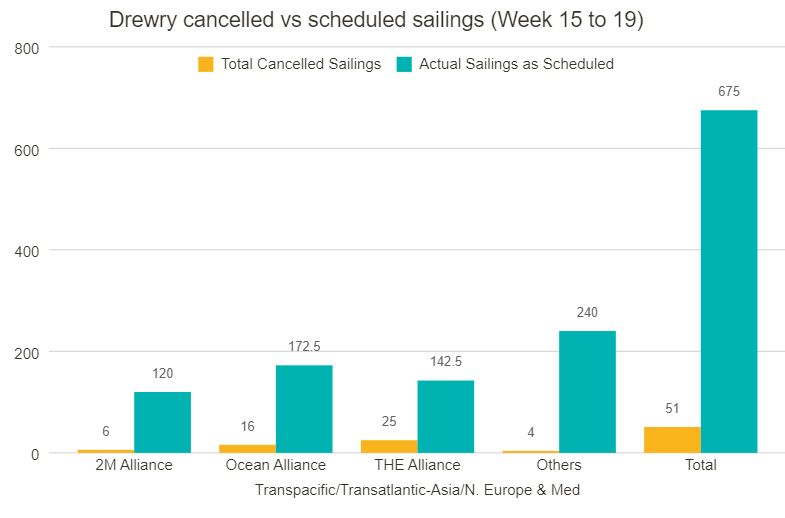Click the 800 y-axis tick label
Viewport: 785px width, 518px height.
(x=27, y=49)
